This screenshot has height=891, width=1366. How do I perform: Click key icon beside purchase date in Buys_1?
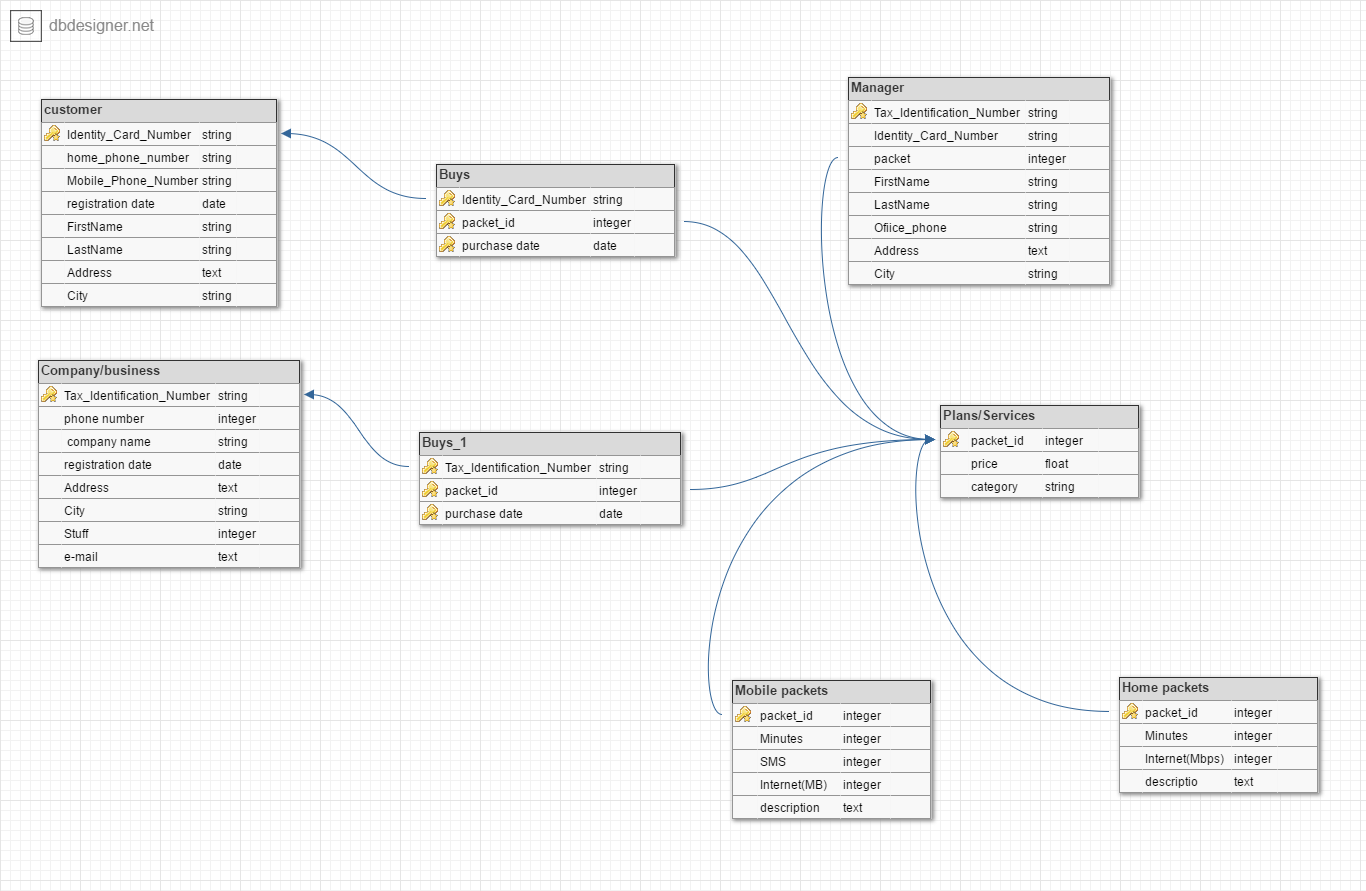tap(430, 513)
